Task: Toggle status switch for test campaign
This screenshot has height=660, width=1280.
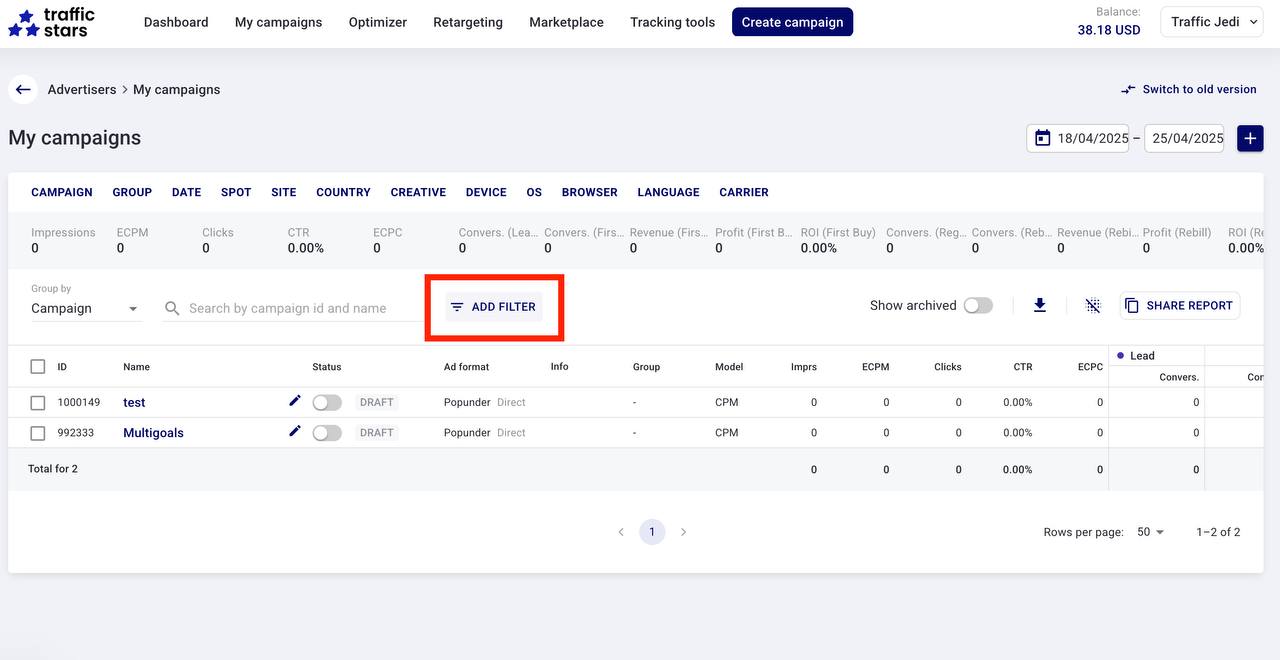Action: click(327, 402)
